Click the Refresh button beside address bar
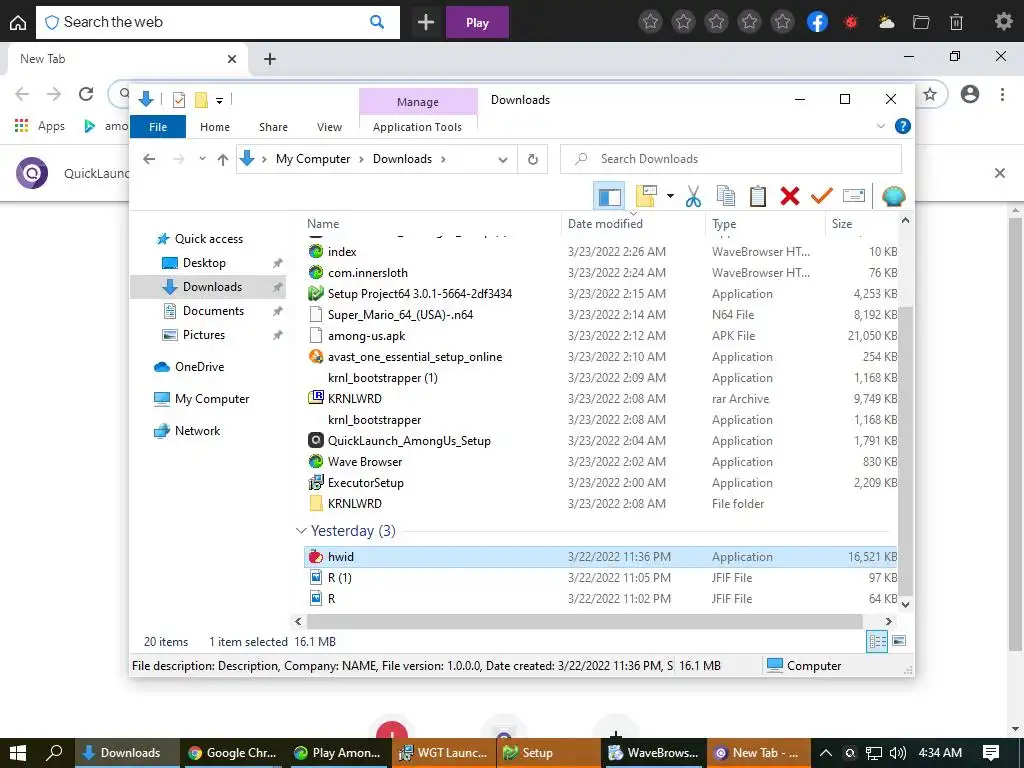The image size is (1024, 768). (x=533, y=159)
